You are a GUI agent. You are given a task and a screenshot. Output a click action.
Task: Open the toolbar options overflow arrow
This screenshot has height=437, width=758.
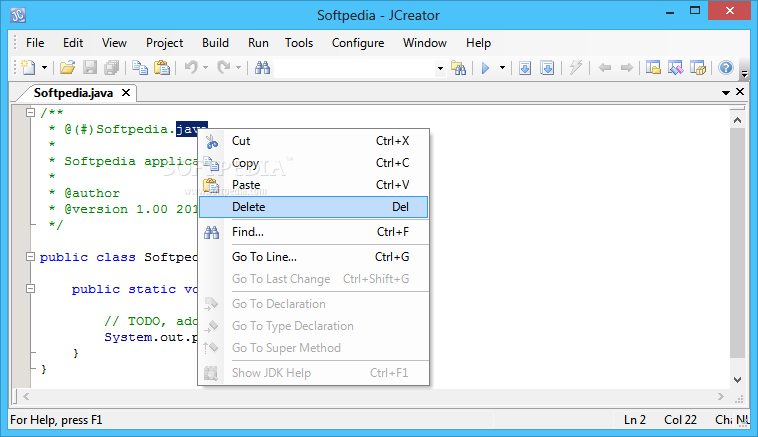744,74
